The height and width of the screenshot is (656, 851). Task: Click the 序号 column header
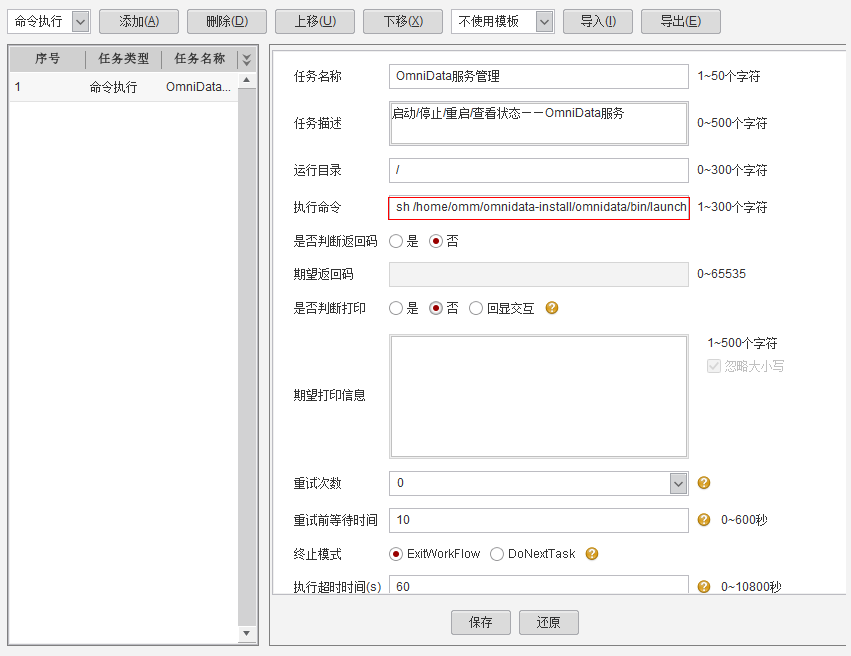(x=48, y=59)
